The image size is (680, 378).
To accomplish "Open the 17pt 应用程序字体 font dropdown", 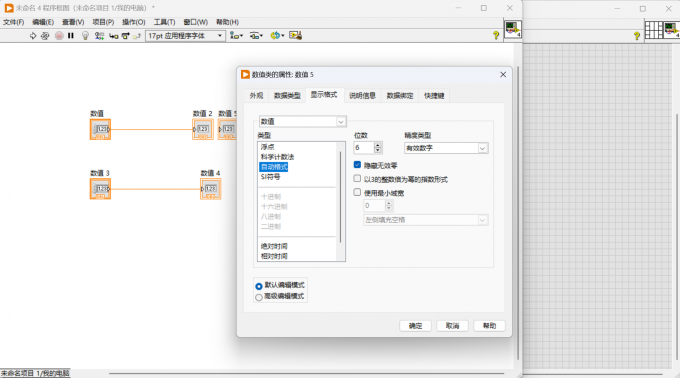I will 186,36.
